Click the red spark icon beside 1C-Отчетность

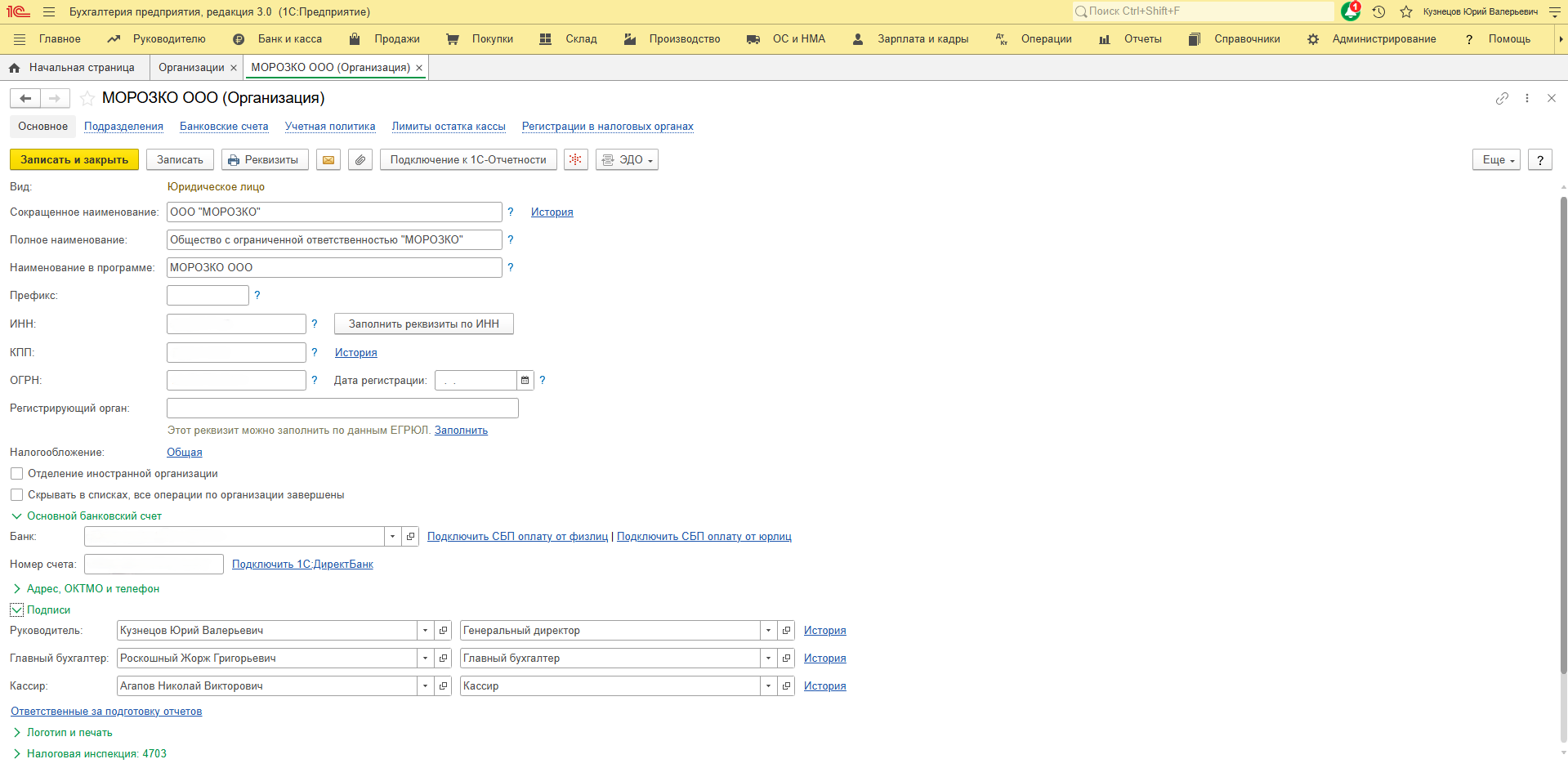click(576, 160)
